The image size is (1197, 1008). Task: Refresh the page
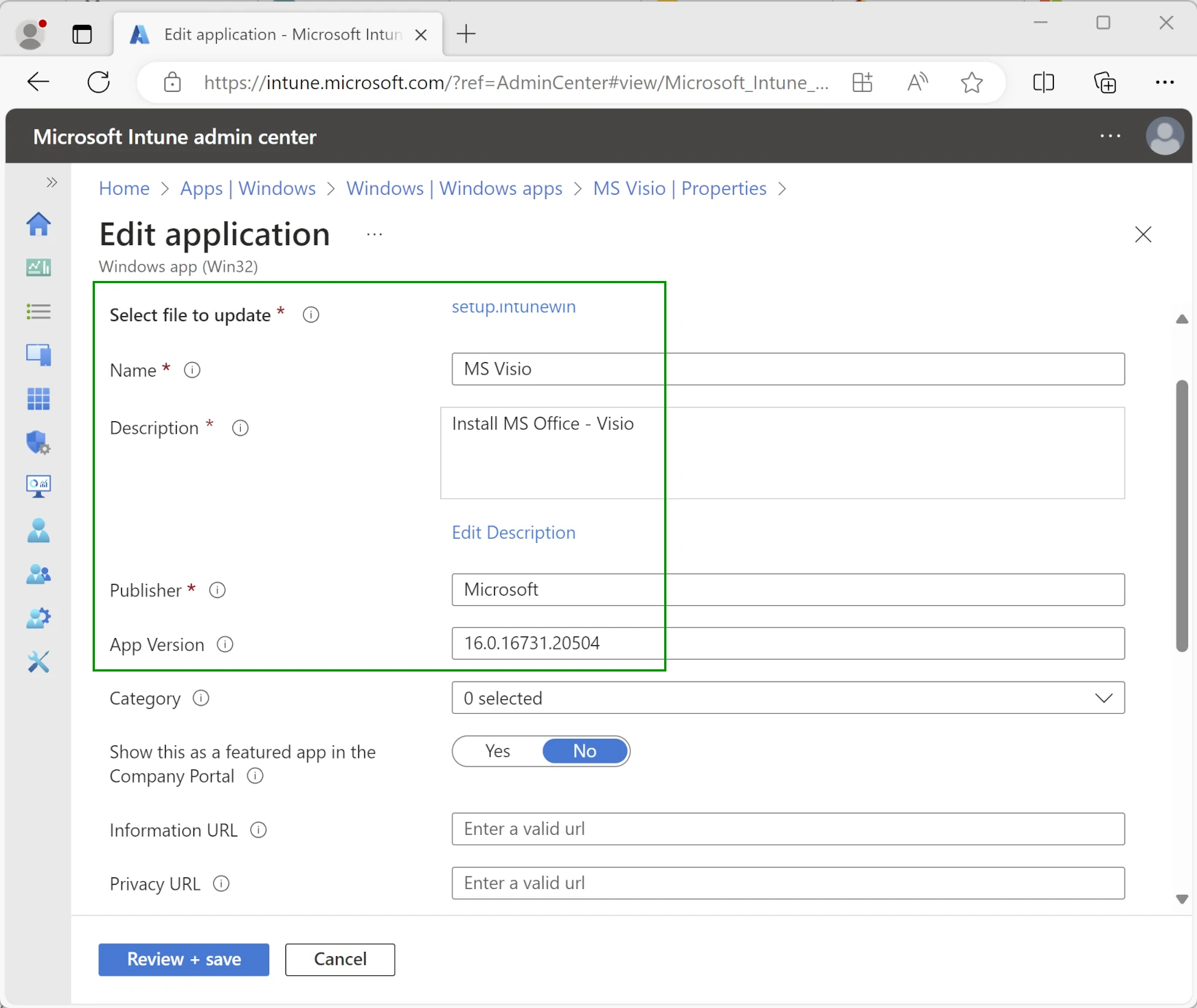[x=99, y=82]
